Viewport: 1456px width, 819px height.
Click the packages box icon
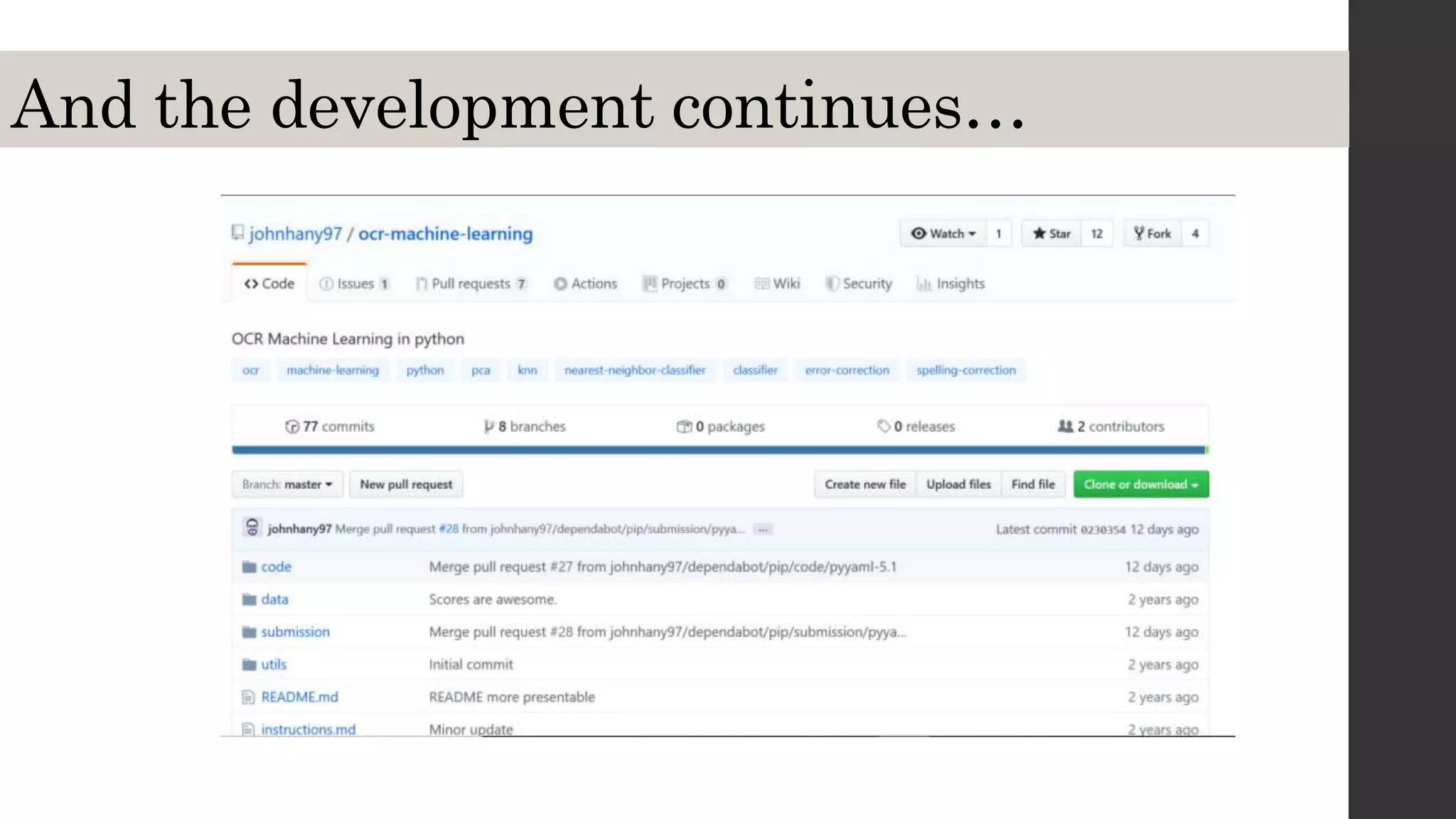pyautogui.click(x=684, y=427)
